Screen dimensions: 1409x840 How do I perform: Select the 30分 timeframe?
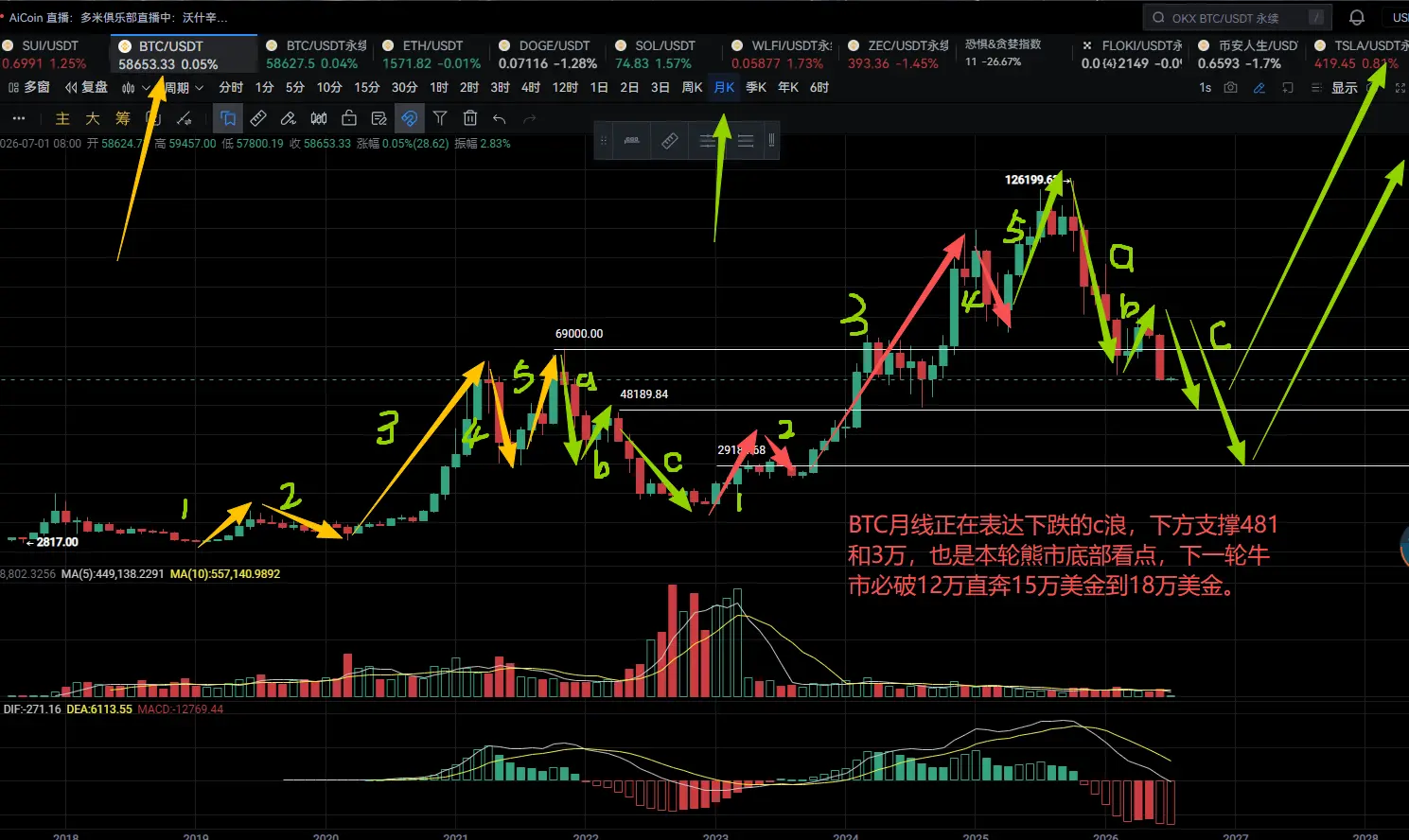point(405,87)
